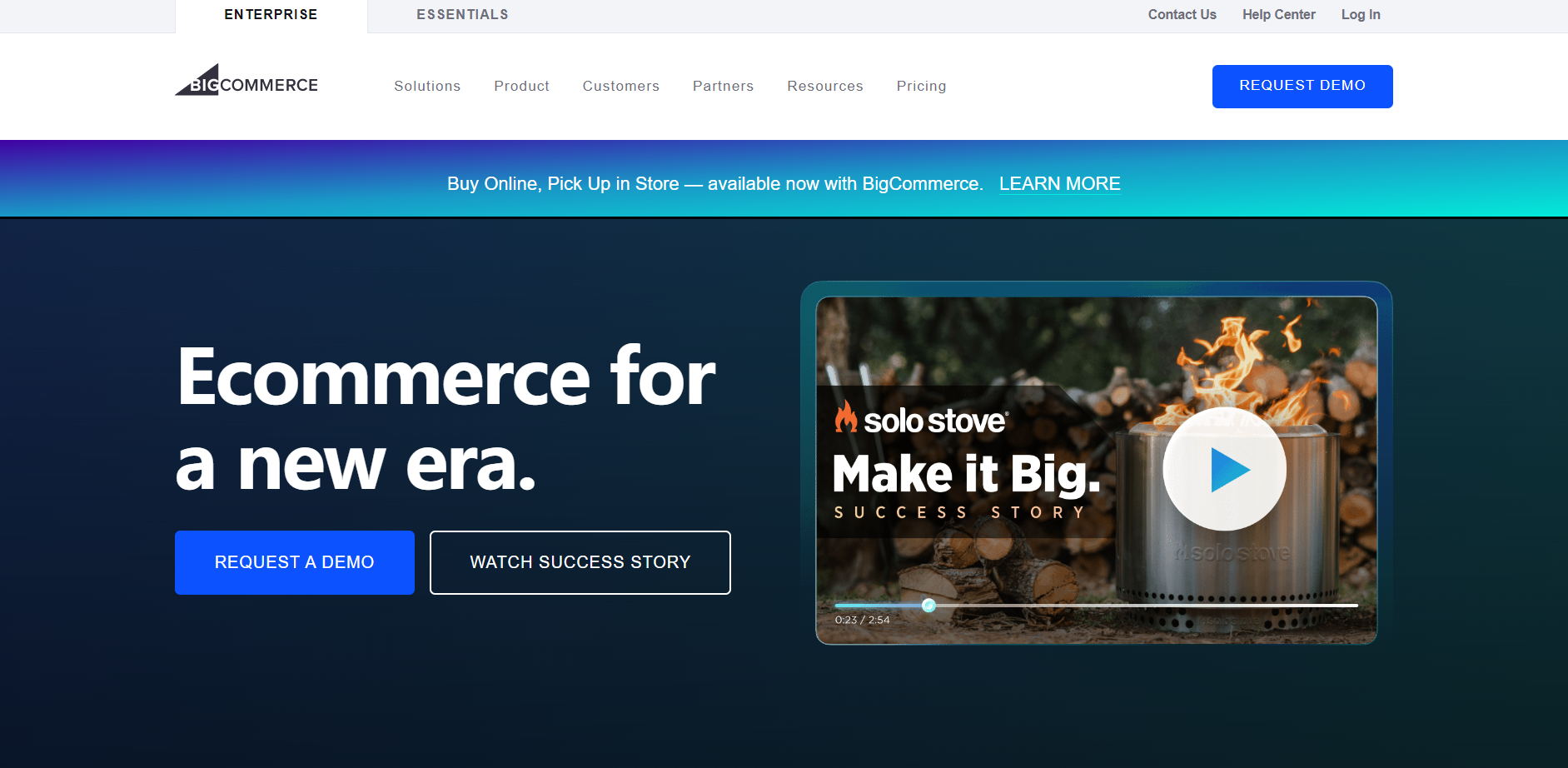Follow the LEARN MORE banner link

point(1059,183)
